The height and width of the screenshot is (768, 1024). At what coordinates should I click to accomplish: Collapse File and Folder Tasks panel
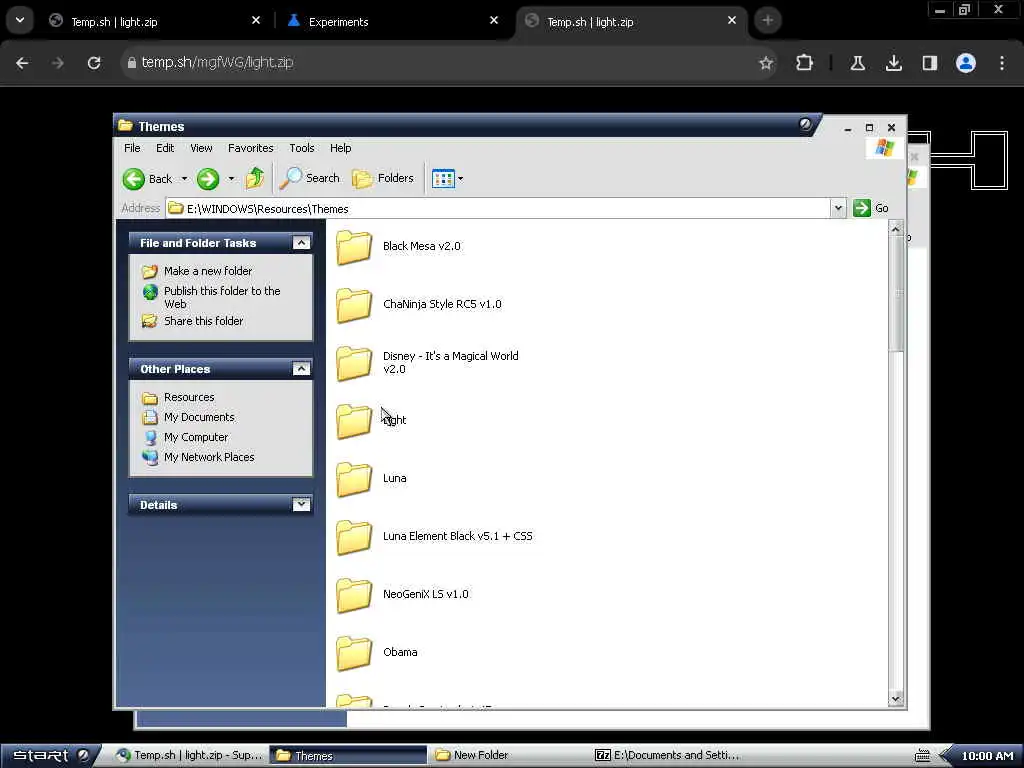tap(301, 243)
